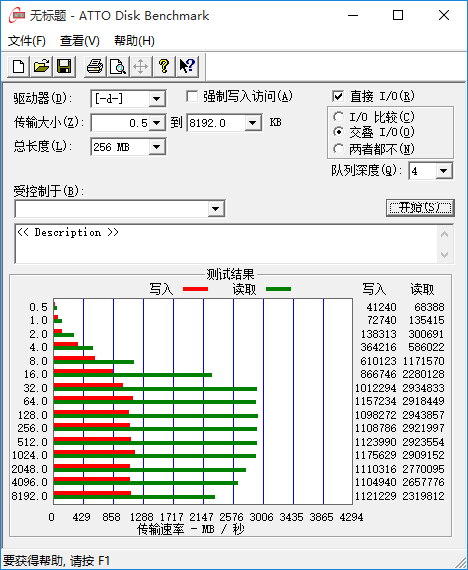Open Print Preview magnifier icon

point(118,67)
